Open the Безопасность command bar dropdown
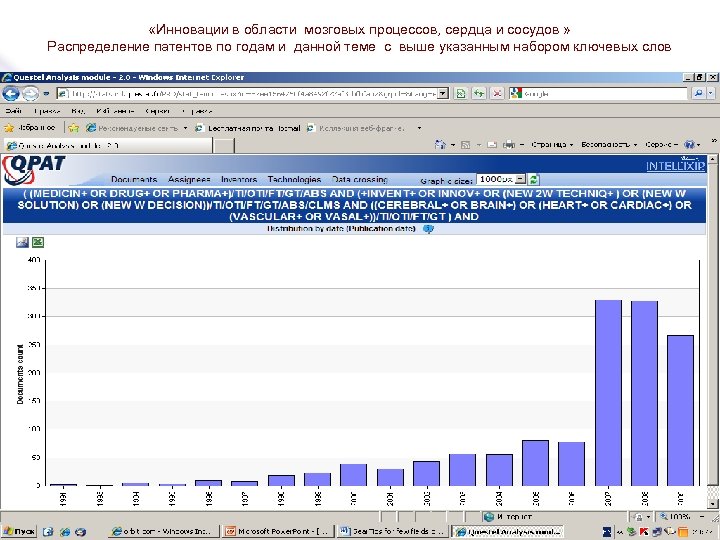Screen dimensions: 720x540 click(609, 145)
